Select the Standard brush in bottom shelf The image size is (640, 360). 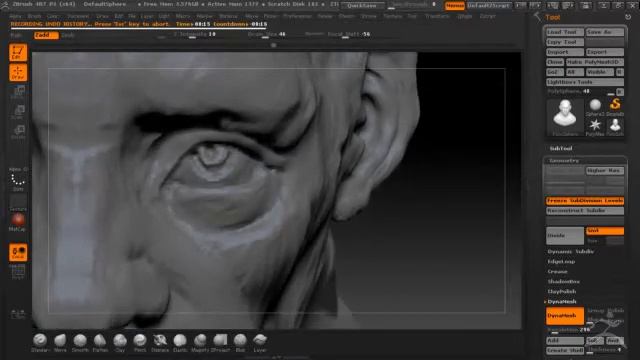[x=40, y=342]
